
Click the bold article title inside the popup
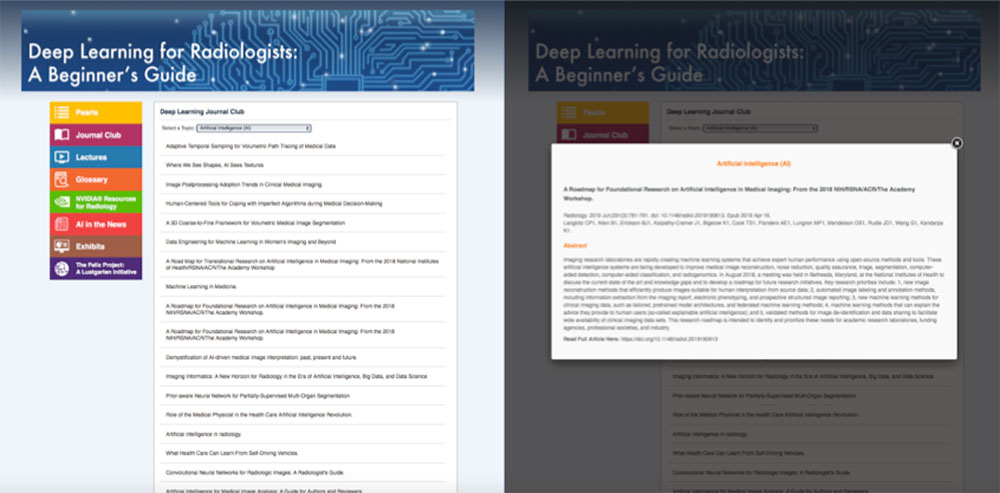(739, 194)
